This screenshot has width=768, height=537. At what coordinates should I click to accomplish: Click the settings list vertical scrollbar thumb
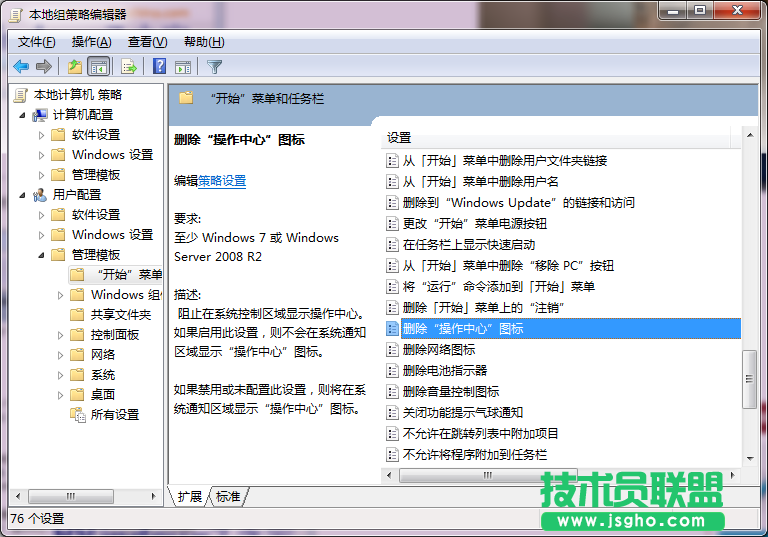[x=749, y=379]
